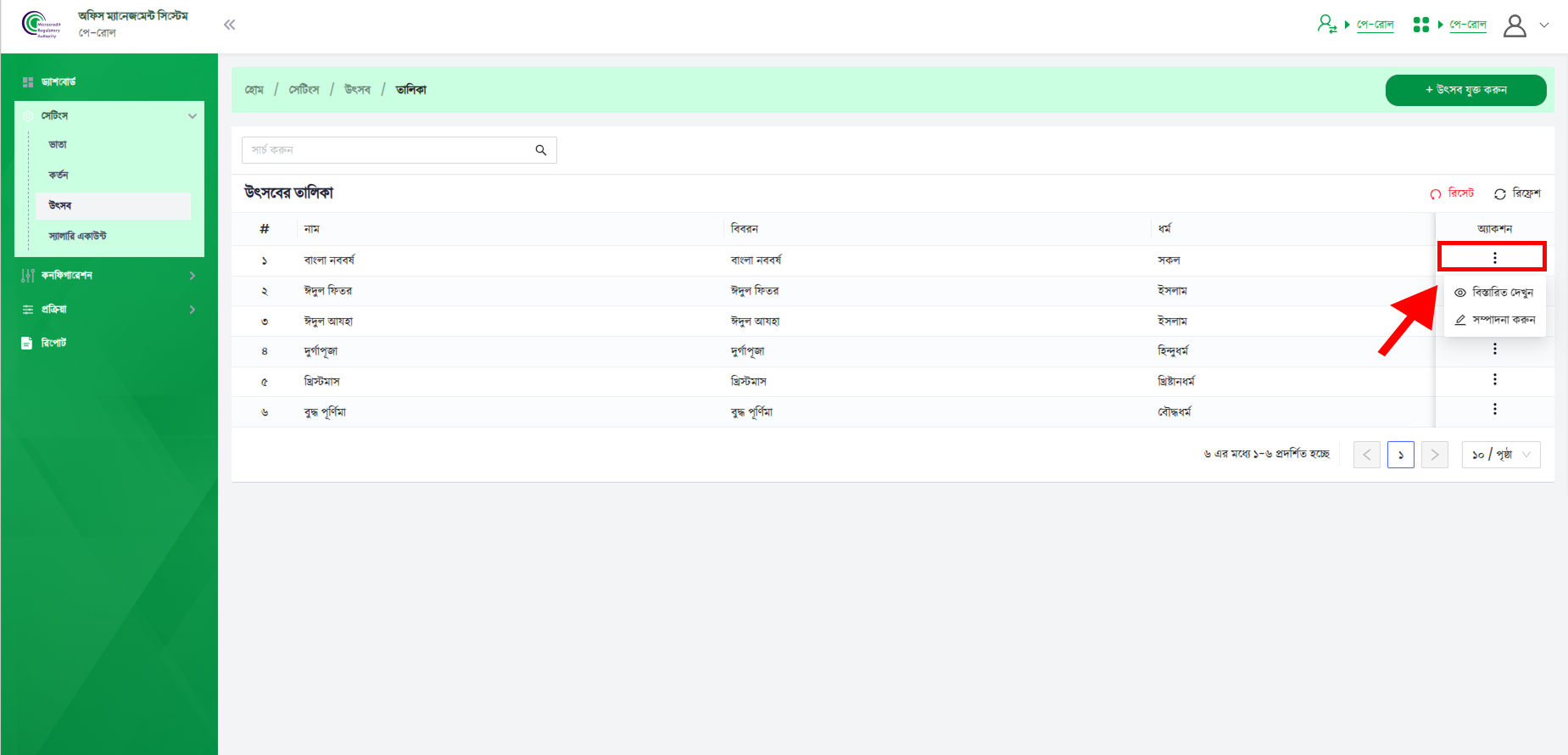Click the রিসেট button
The width and height of the screenshot is (1568, 755).
pos(1452,193)
